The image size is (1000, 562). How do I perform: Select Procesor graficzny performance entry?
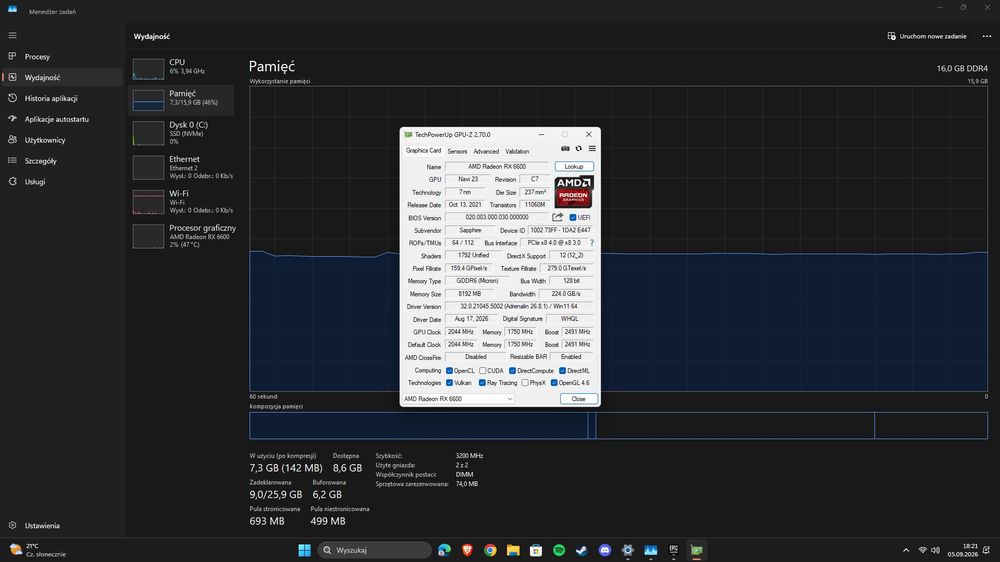[x=181, y=236]
